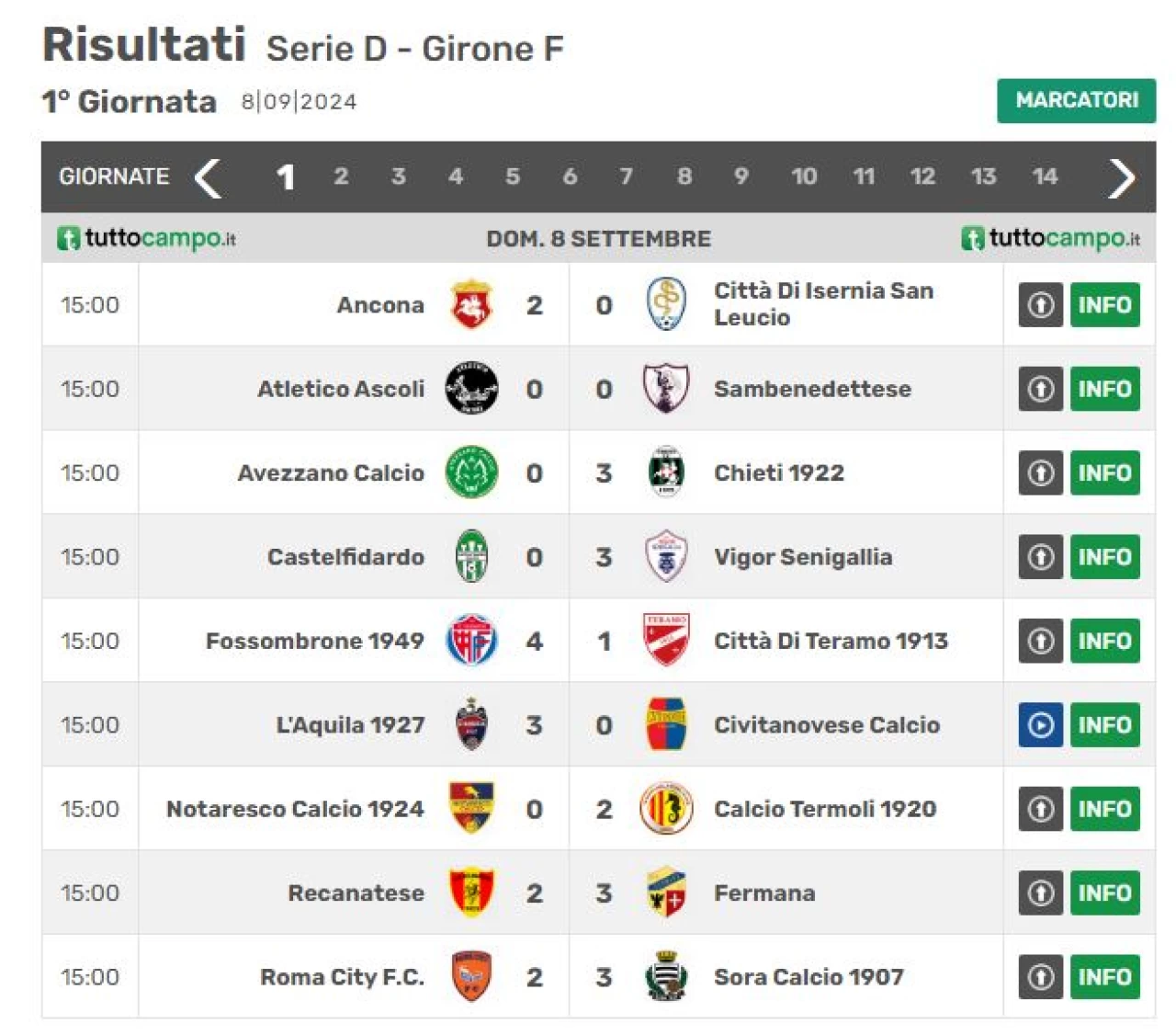Select giornata 14 in the navigation bar

1045,176
